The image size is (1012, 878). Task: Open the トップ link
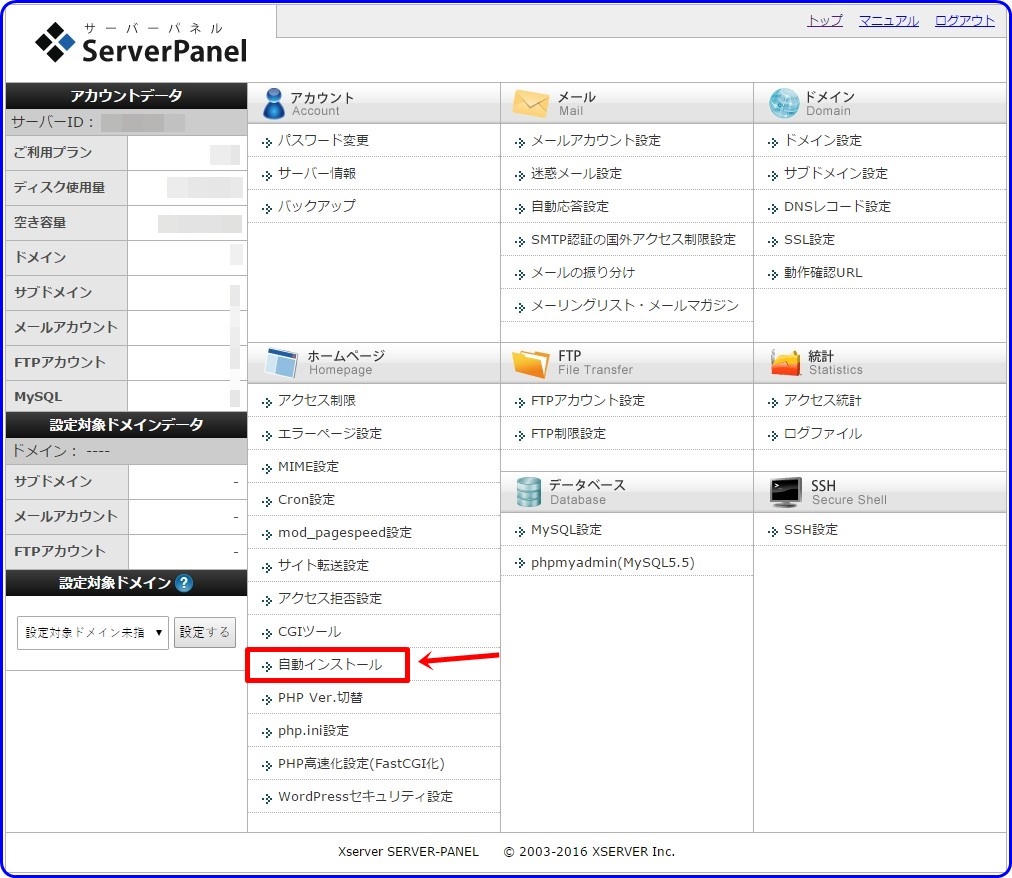824,21
